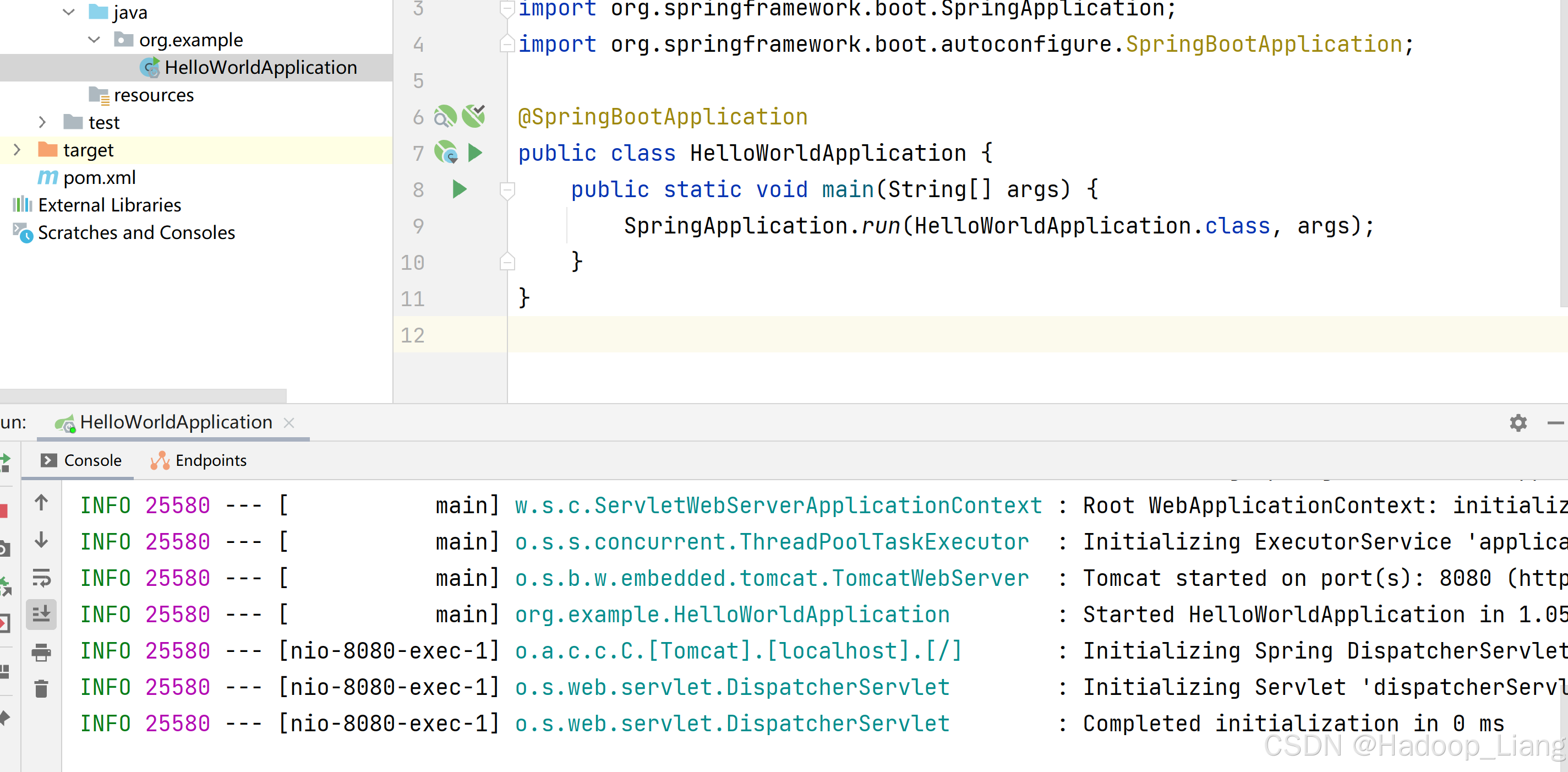Toggle soft-wrap in the console
1568x772 pixels.
click(41, 577)
